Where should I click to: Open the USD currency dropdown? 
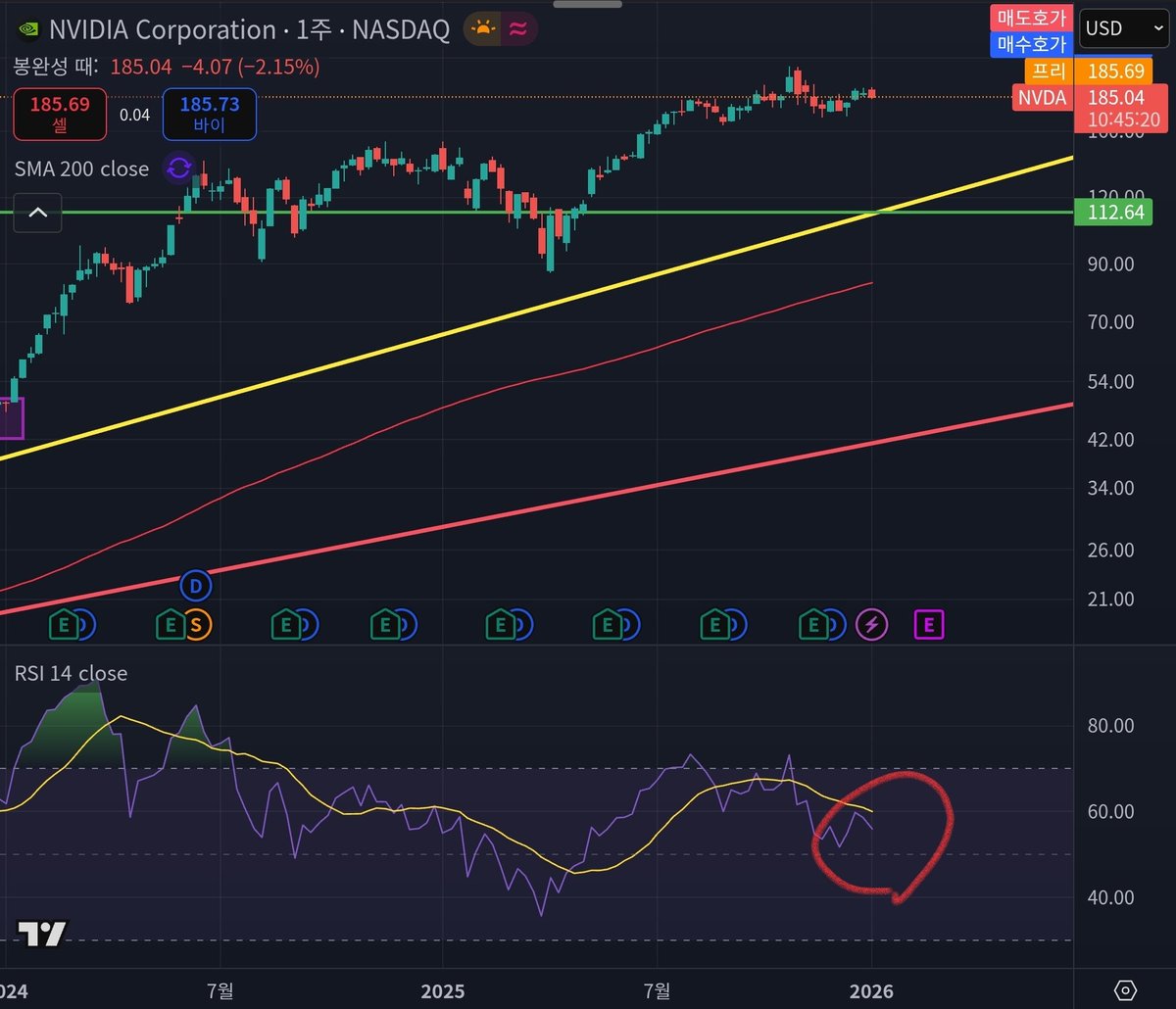[x=1124, y=28]
